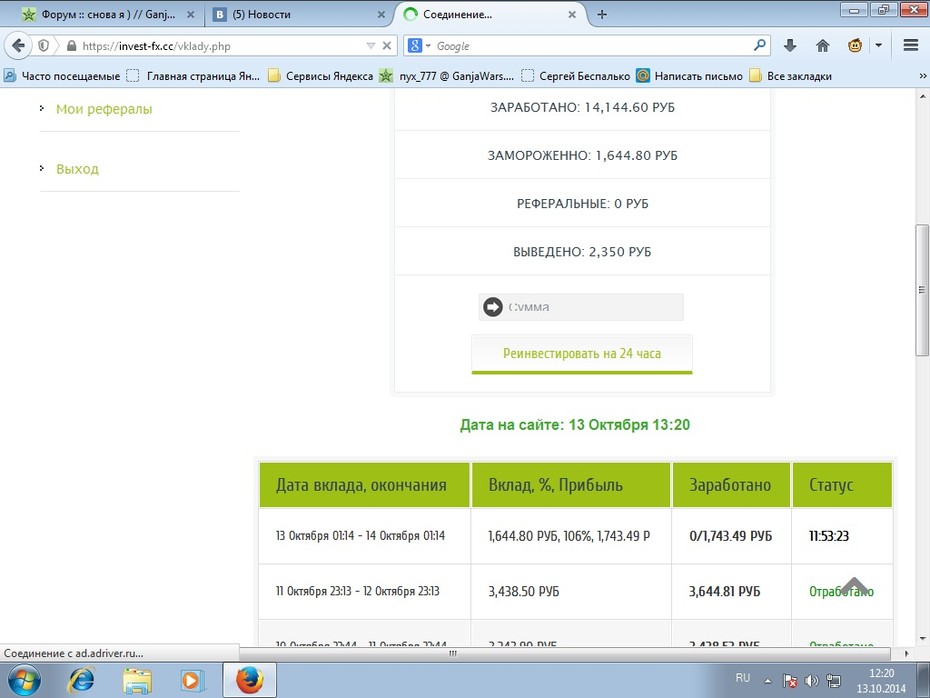Click the Greasemonkey monkey icon
930x698 pixels.
(855, 45)
